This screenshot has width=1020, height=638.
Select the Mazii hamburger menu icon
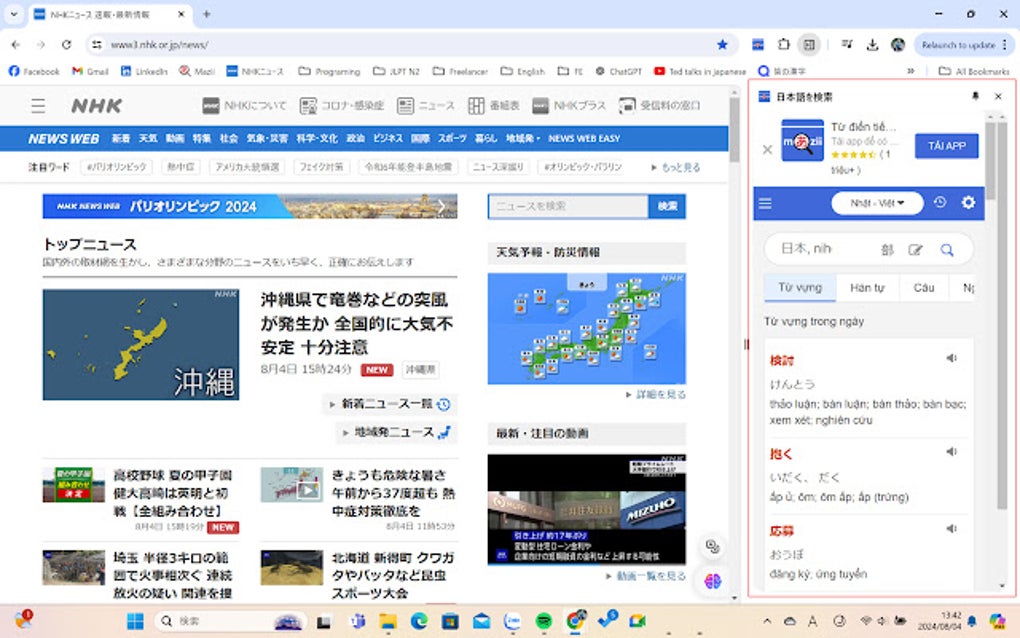pos(765,203)
